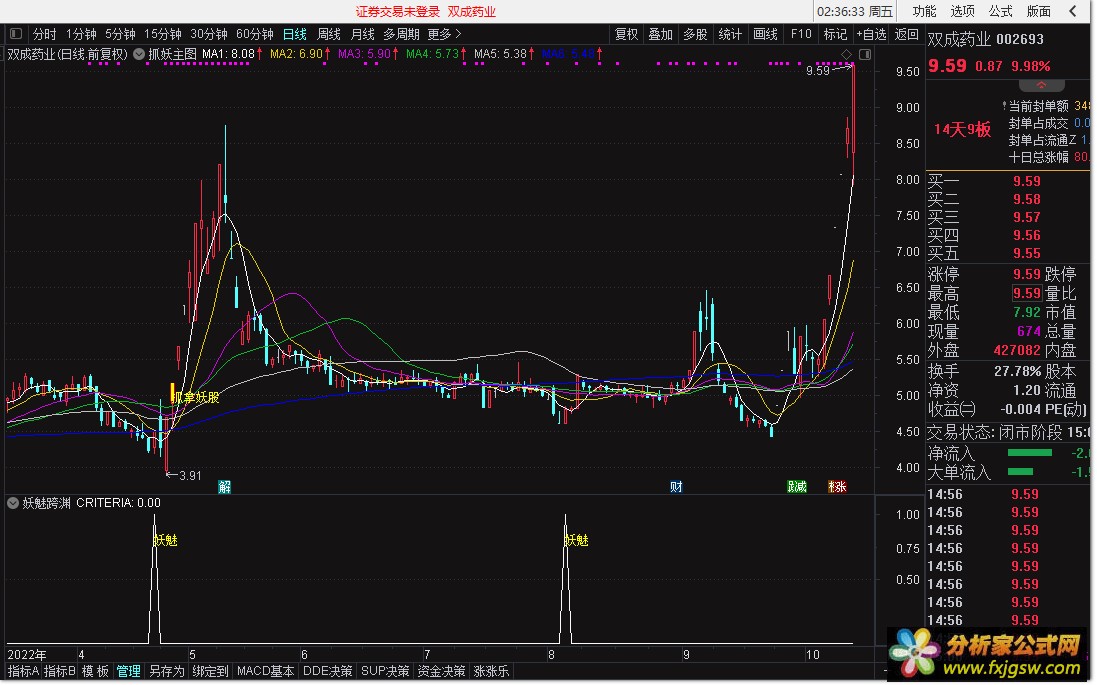Image resolution: width=1097 pixels, height=685 pixels.
Task: Open the 选项 menu
Action: point(962,11)
